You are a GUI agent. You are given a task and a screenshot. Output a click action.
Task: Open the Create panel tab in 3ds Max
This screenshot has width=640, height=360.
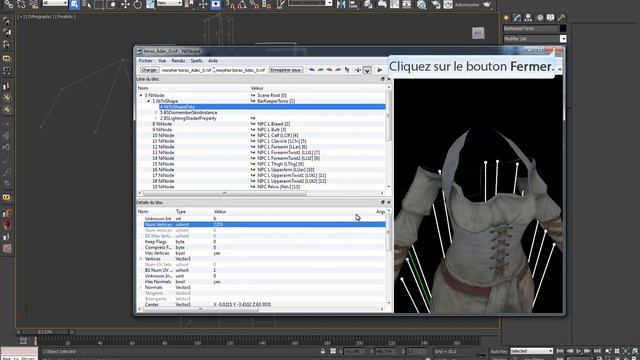tap(506, 18)
